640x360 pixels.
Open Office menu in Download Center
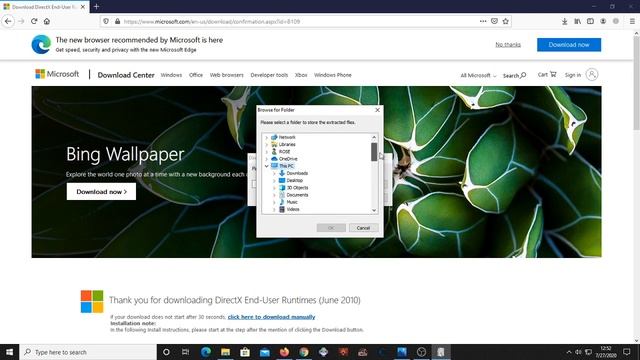click(196, 75)
